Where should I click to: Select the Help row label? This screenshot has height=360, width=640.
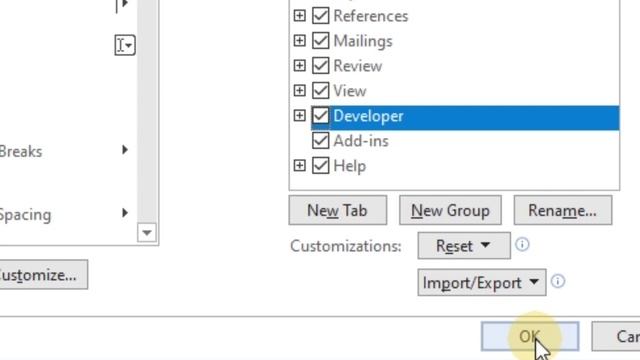tap(349, 166)
